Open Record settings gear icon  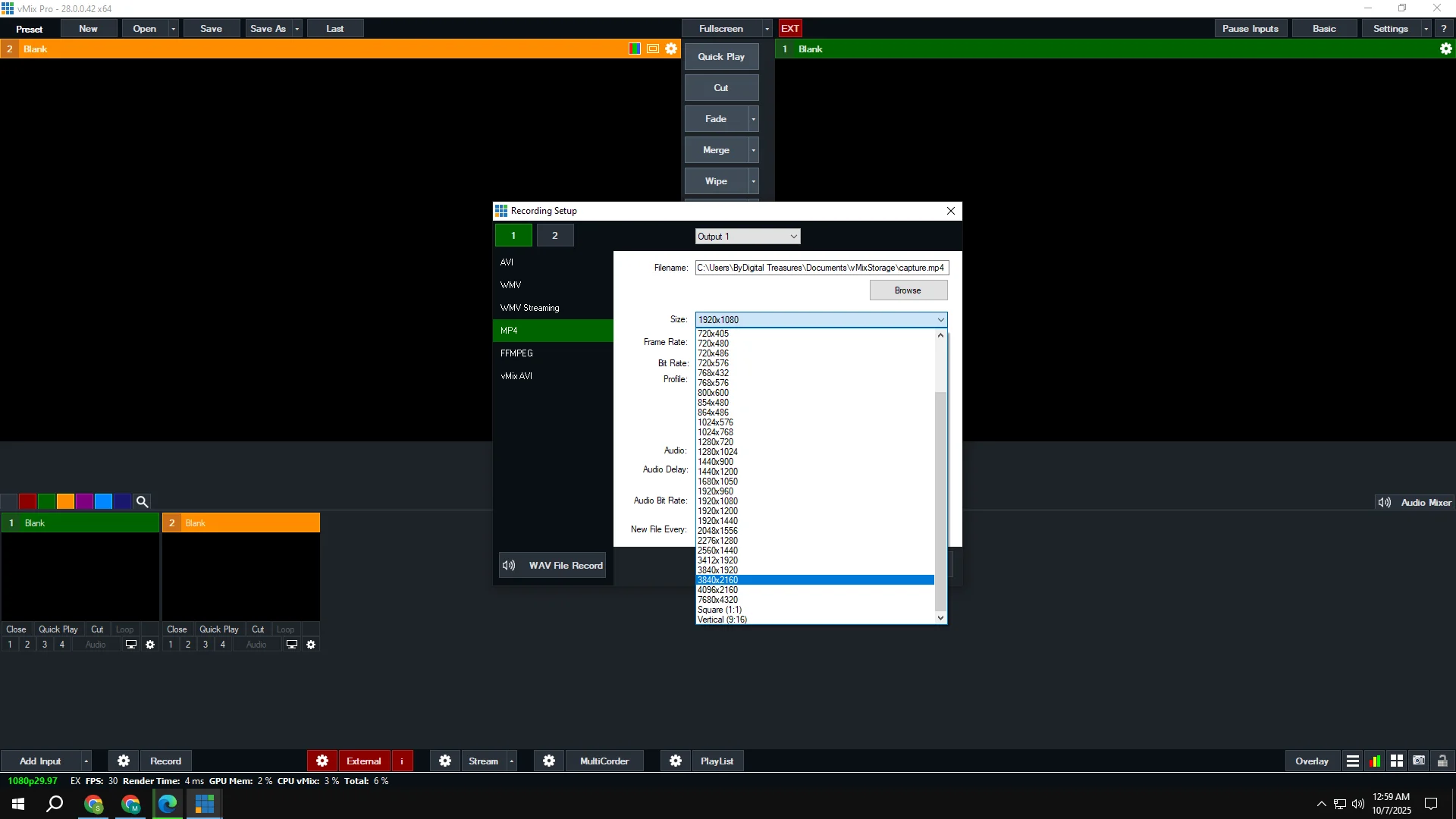pyautogui.click(x=124, y=761)
